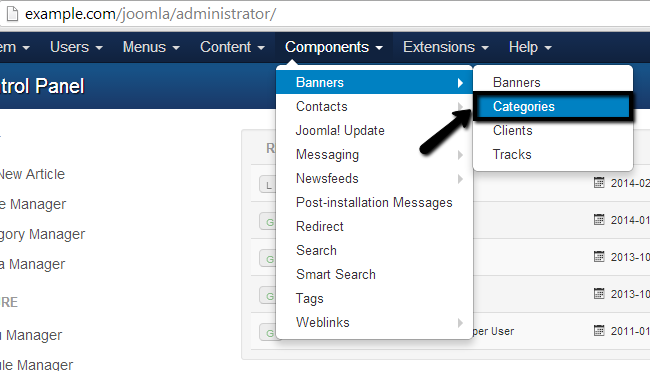Expand the Banners submenu arrow
Viewport: 650px width, 371px height.
tap(460, 83)
